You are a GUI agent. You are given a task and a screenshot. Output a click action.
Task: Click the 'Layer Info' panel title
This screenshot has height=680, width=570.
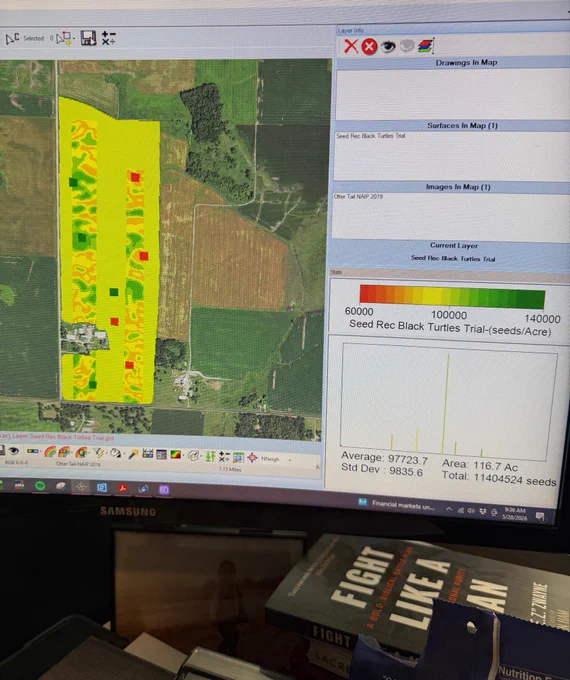[x=351, y=30]
